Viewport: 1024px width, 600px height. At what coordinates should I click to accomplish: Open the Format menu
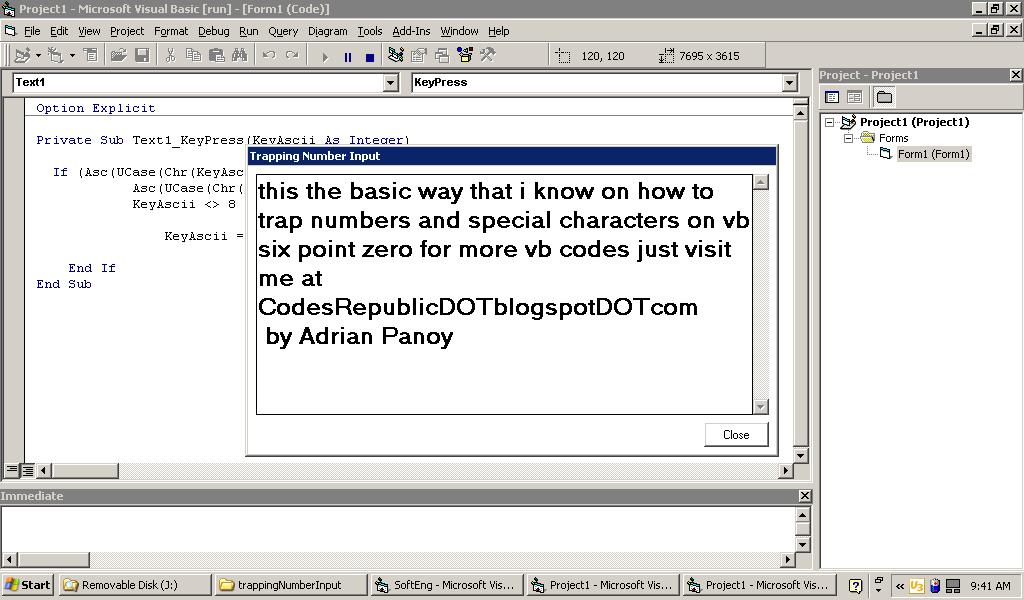point(171,31)
